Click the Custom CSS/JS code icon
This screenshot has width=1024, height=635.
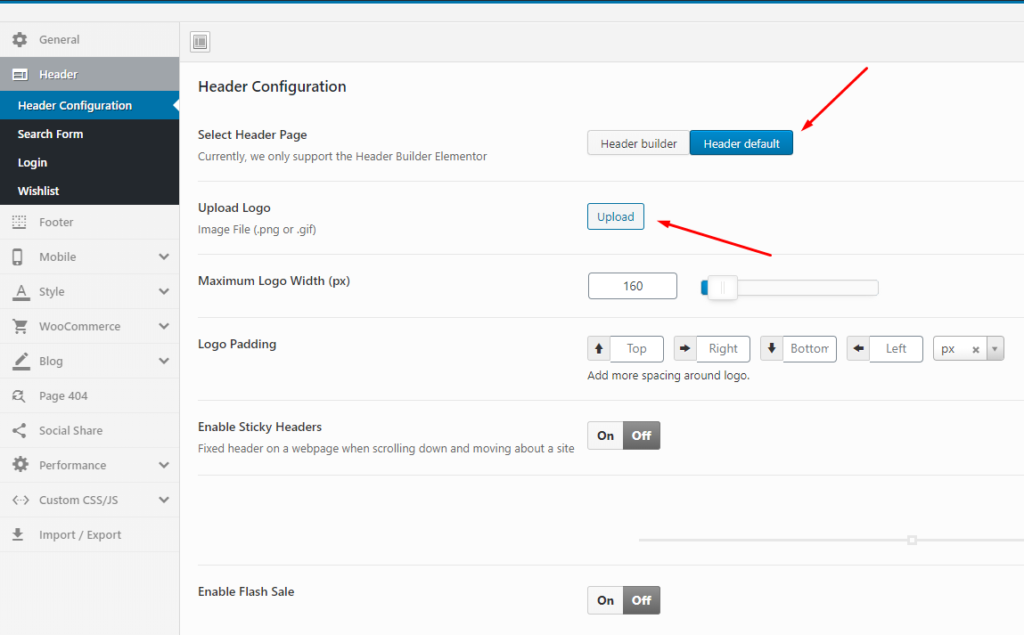click(20, 500)
